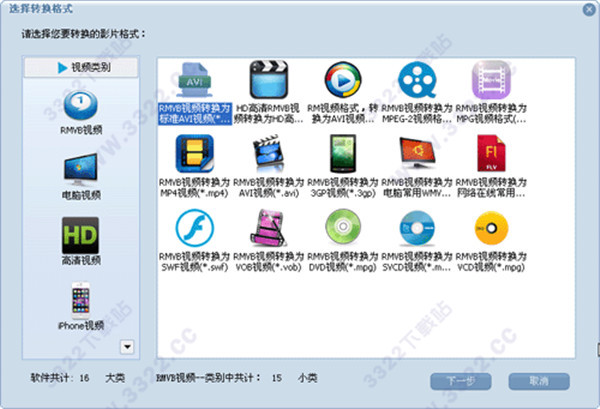Click the 视频类别 header button
The width and height of the screenshot is (600, 409).
[x=81, y=67]
